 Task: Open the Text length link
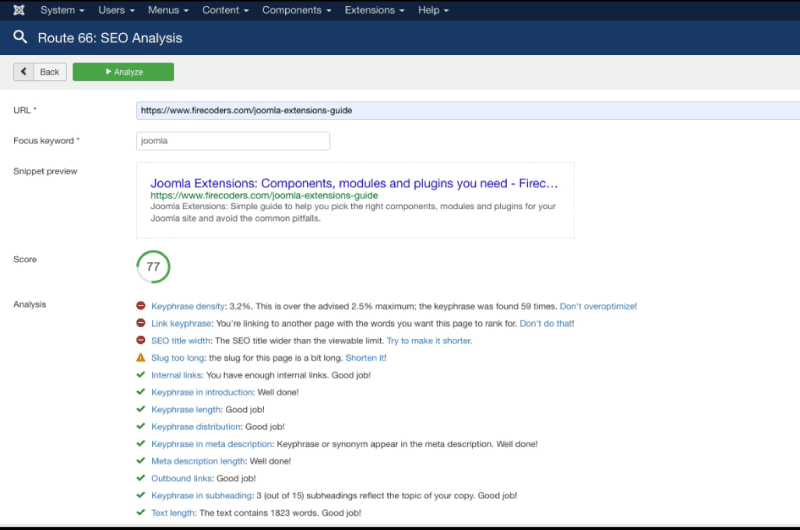tap(173, 513)
